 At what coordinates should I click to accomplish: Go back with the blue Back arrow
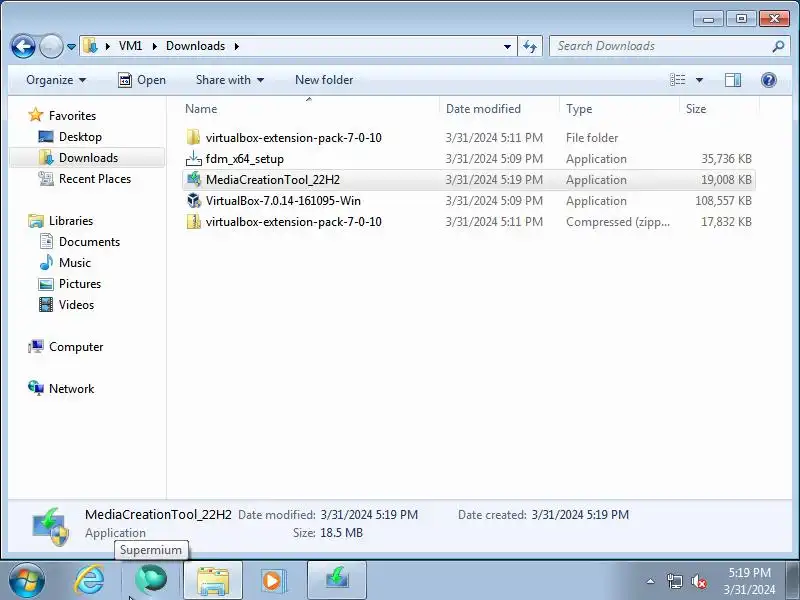pyautogui.click(x=23, y=46)
